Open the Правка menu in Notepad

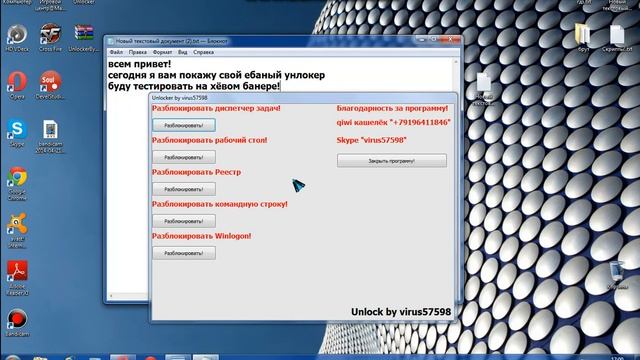[138, 52]
